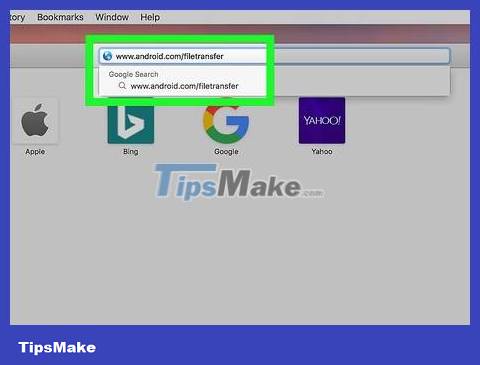Click the Yahoo label under its icon
This screenshot has height=365, width=480.
pos(322,151)
